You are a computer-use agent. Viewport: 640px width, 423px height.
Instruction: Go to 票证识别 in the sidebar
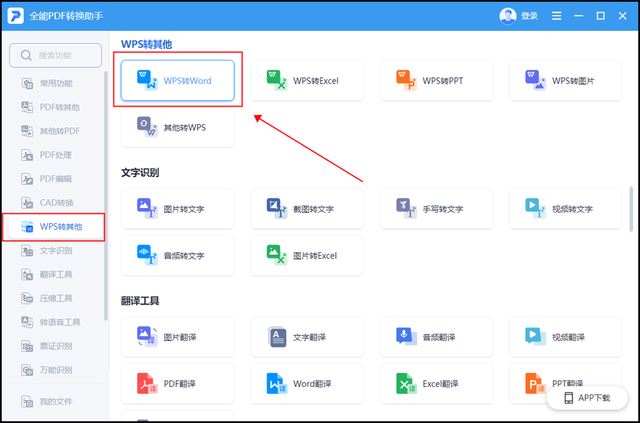click(x=54, y=346)
